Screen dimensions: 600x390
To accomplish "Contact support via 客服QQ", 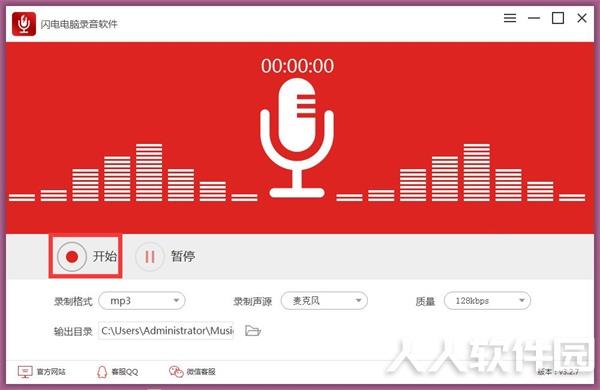I will (117, 372).
